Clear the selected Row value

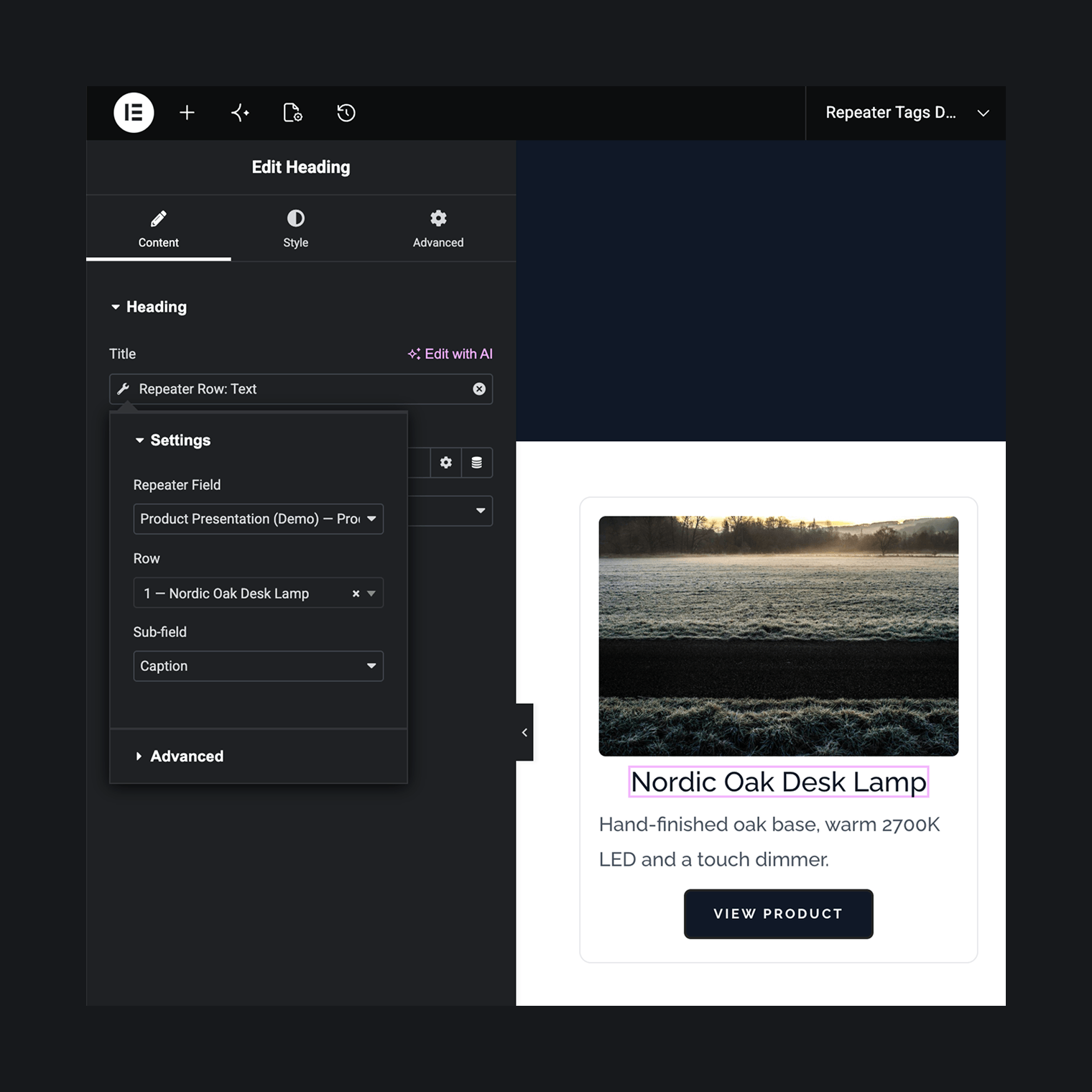tap(356, 593)
